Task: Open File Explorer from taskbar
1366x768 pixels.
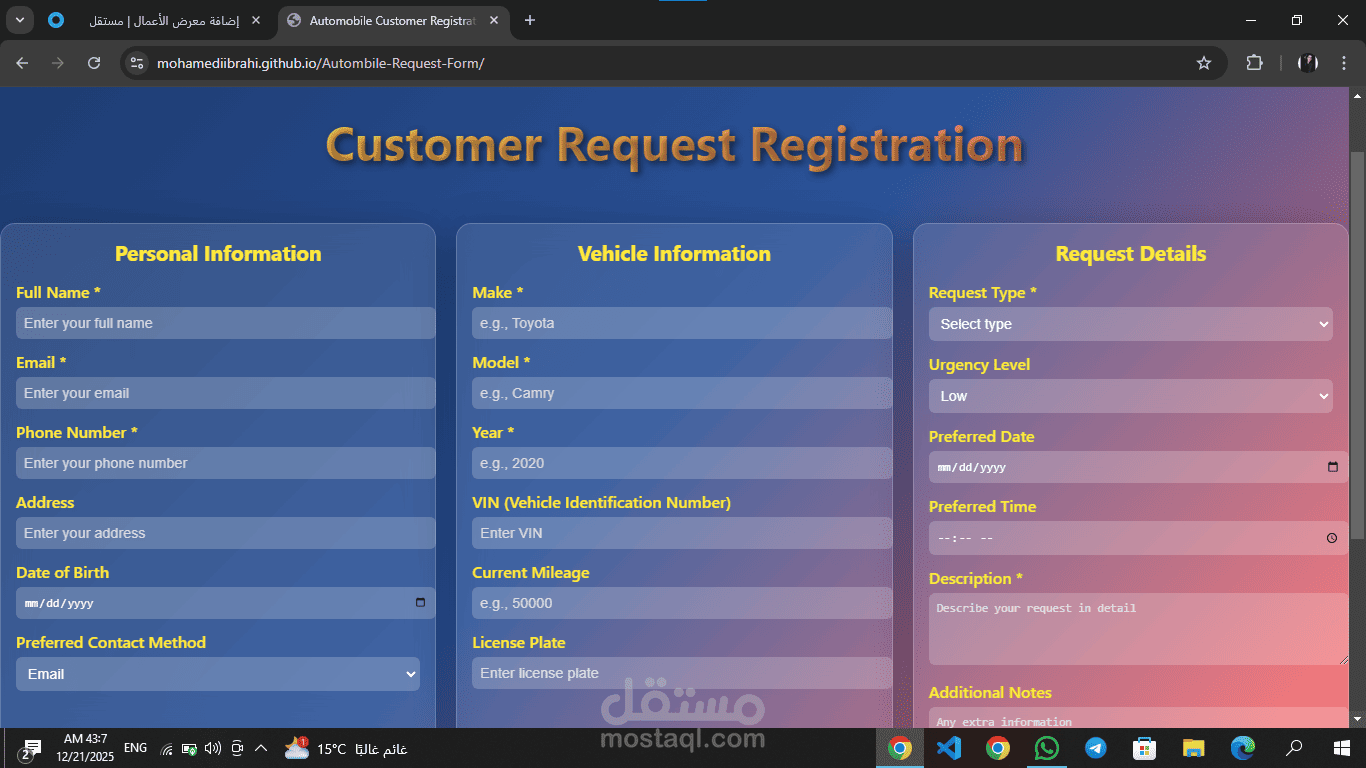Action: tap(1193, 748)
